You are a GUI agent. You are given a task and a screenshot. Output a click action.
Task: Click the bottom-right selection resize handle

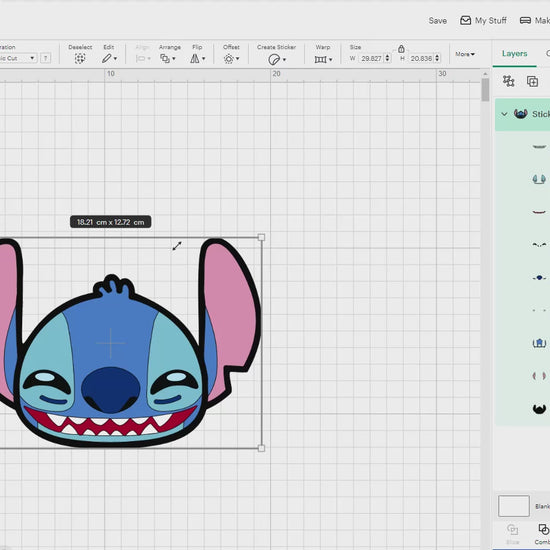261,448
